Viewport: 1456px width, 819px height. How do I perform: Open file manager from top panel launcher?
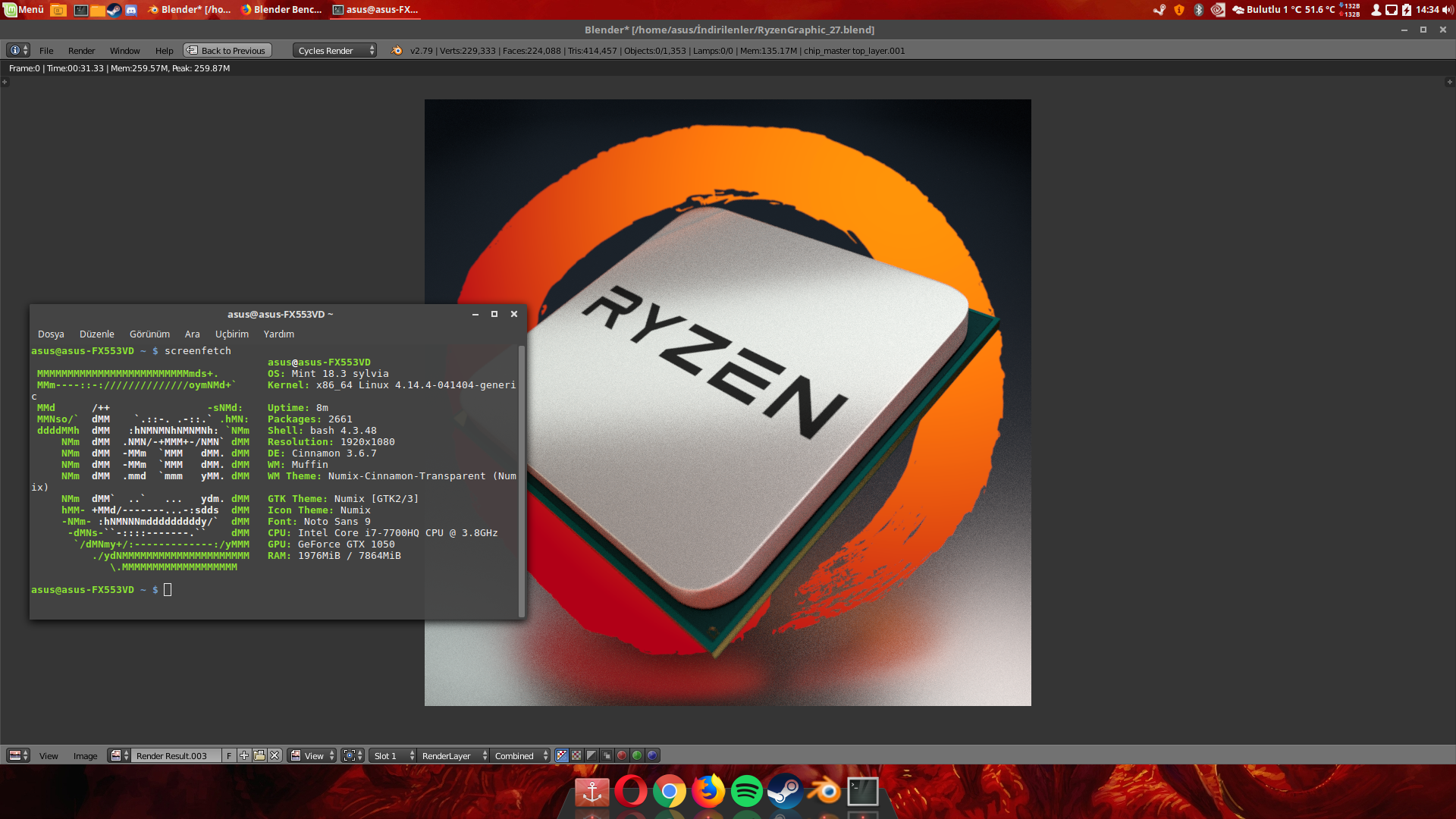tap(97, 10)
